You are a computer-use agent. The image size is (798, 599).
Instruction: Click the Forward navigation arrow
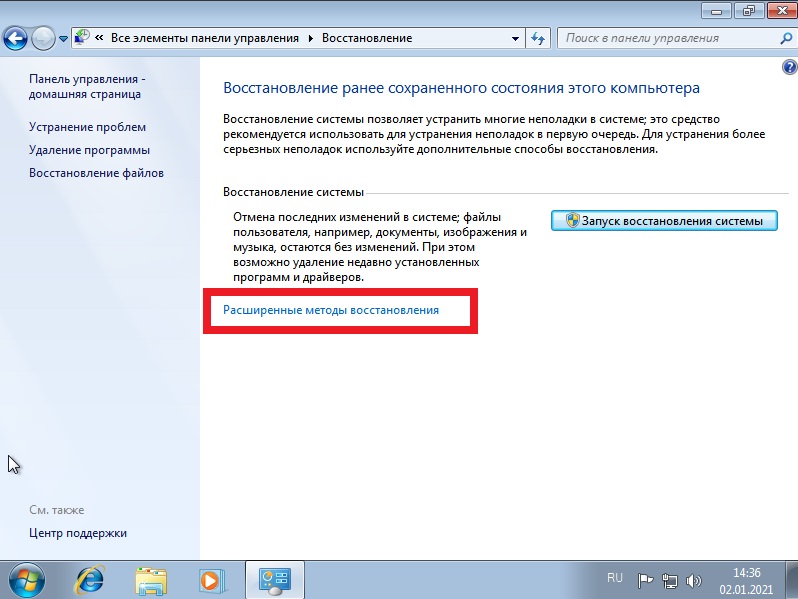coord(43,38)
